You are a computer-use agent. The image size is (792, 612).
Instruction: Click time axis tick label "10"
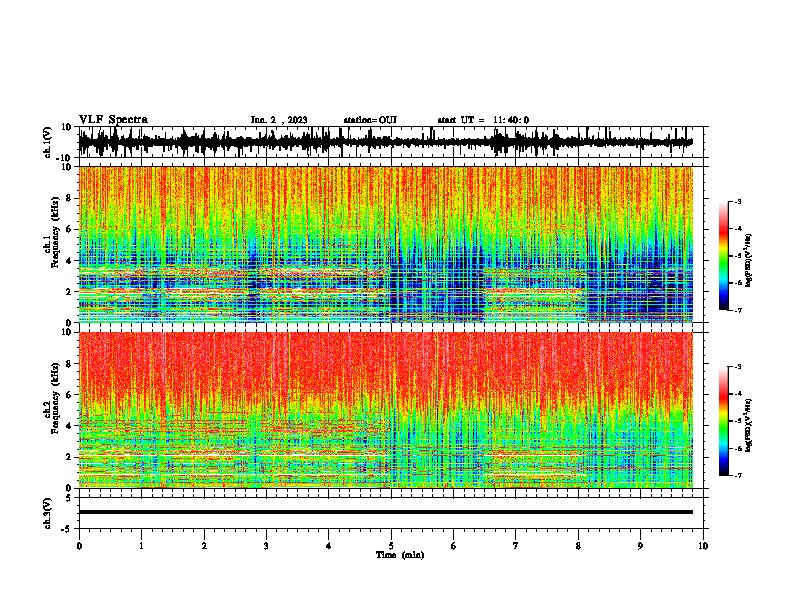[x=703, y=546]
